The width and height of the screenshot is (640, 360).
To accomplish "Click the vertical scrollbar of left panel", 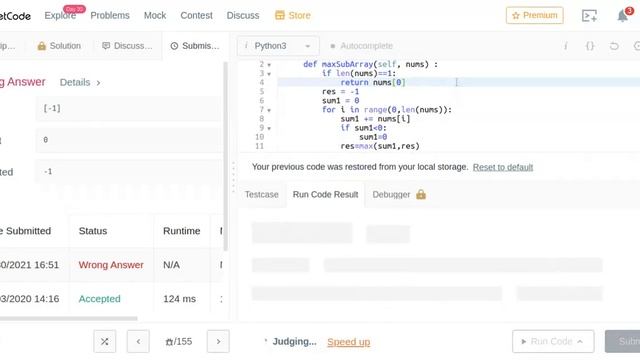I will [226, 156].
